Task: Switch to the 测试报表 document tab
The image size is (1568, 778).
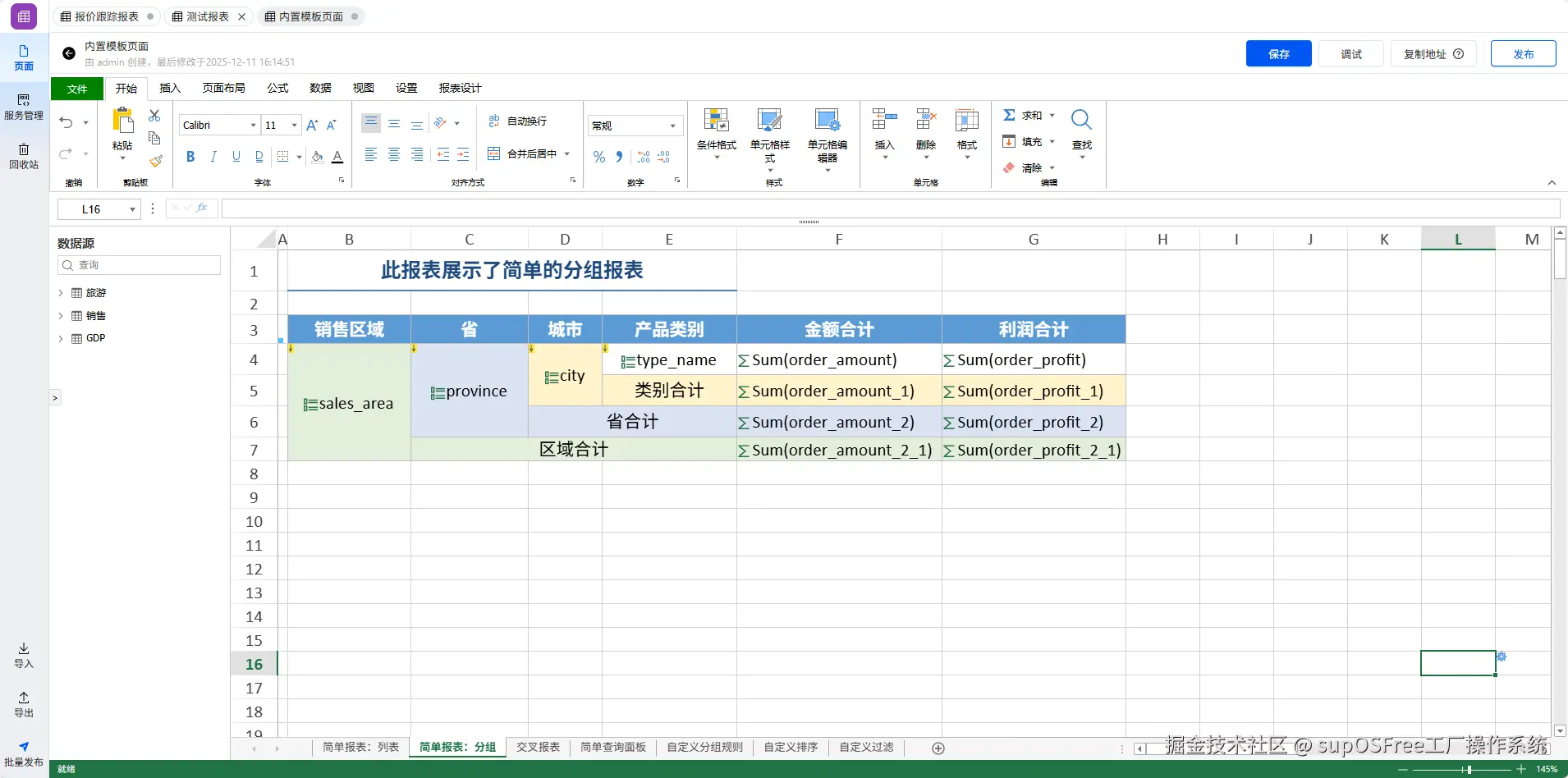Action: [x=208, y=16]
